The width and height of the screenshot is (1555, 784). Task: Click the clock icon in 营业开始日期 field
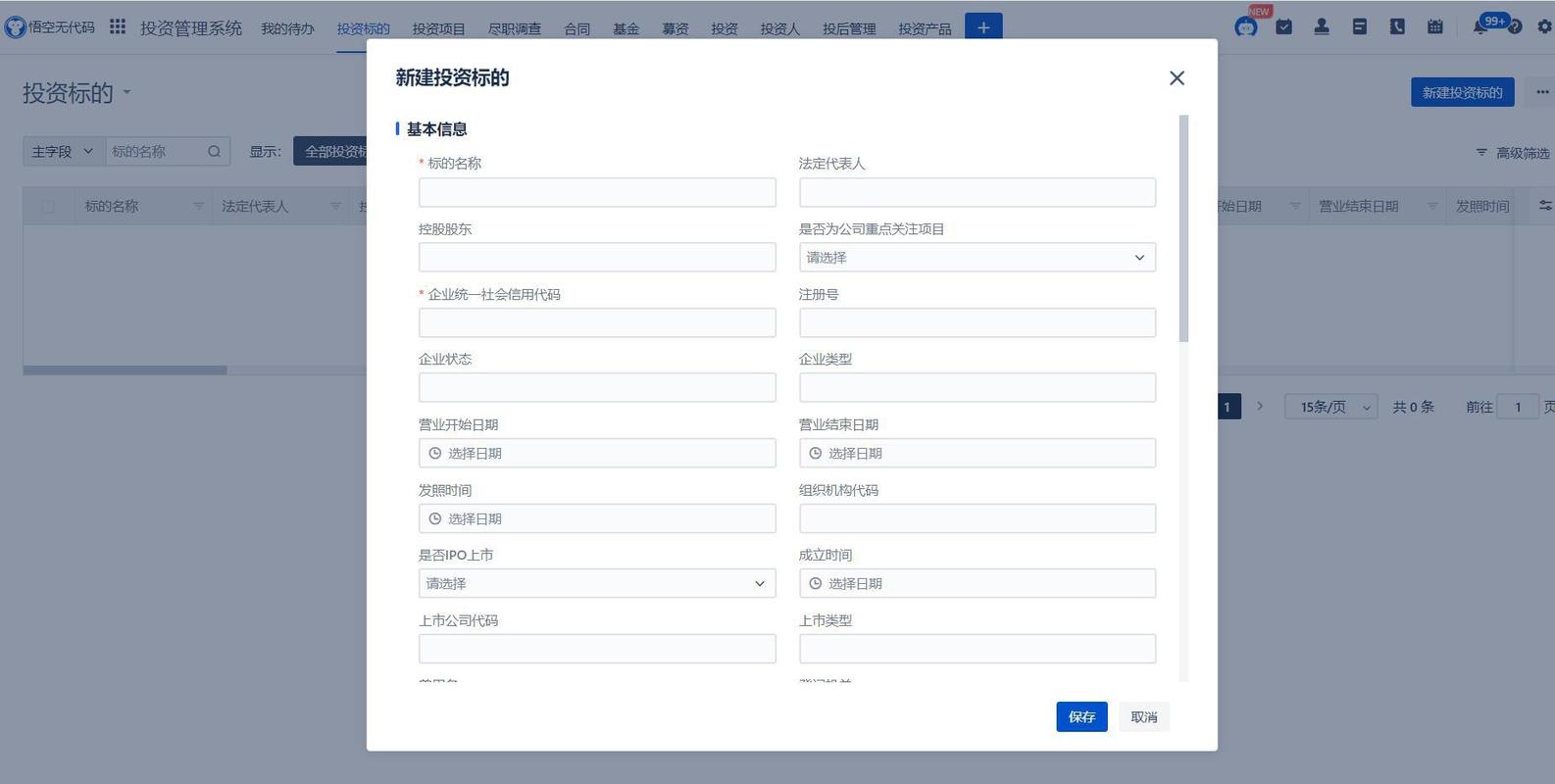(435, 453)
